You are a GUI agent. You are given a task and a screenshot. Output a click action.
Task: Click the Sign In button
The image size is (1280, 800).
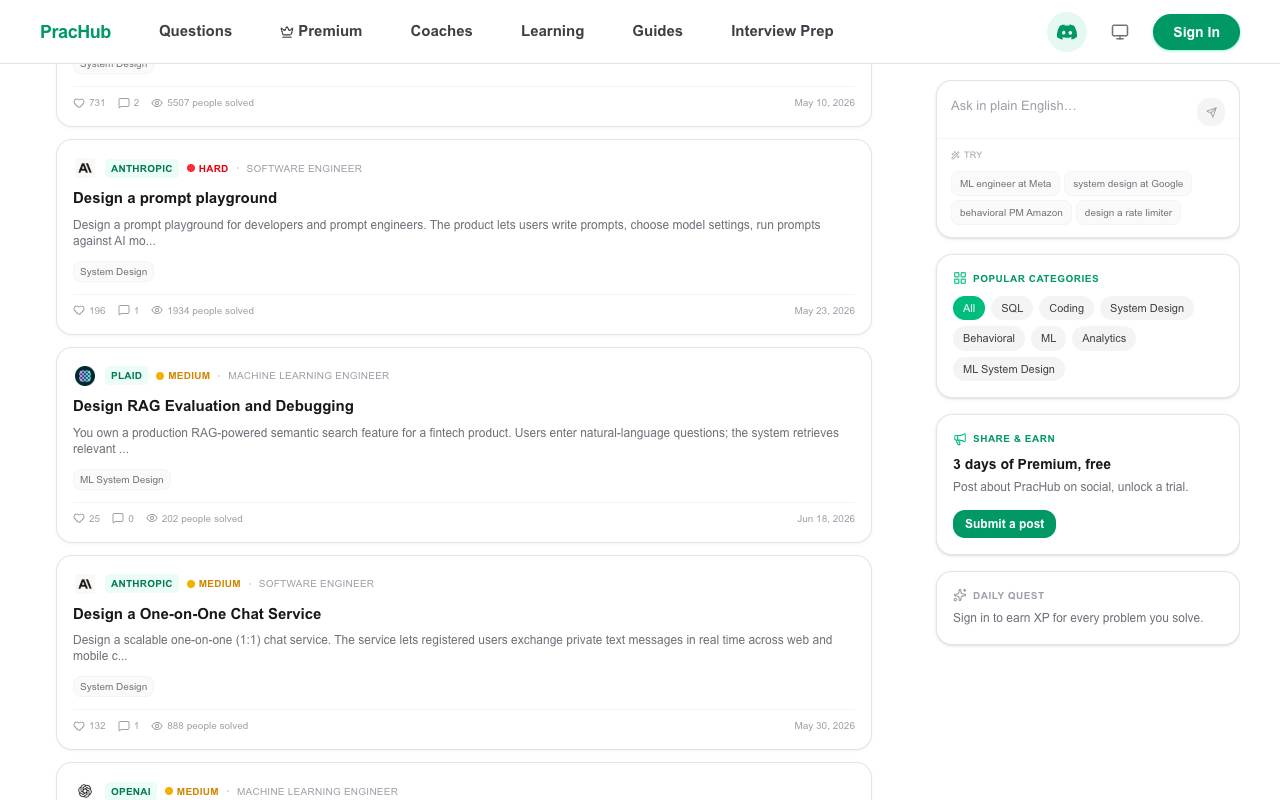(x=1196, y=32)
